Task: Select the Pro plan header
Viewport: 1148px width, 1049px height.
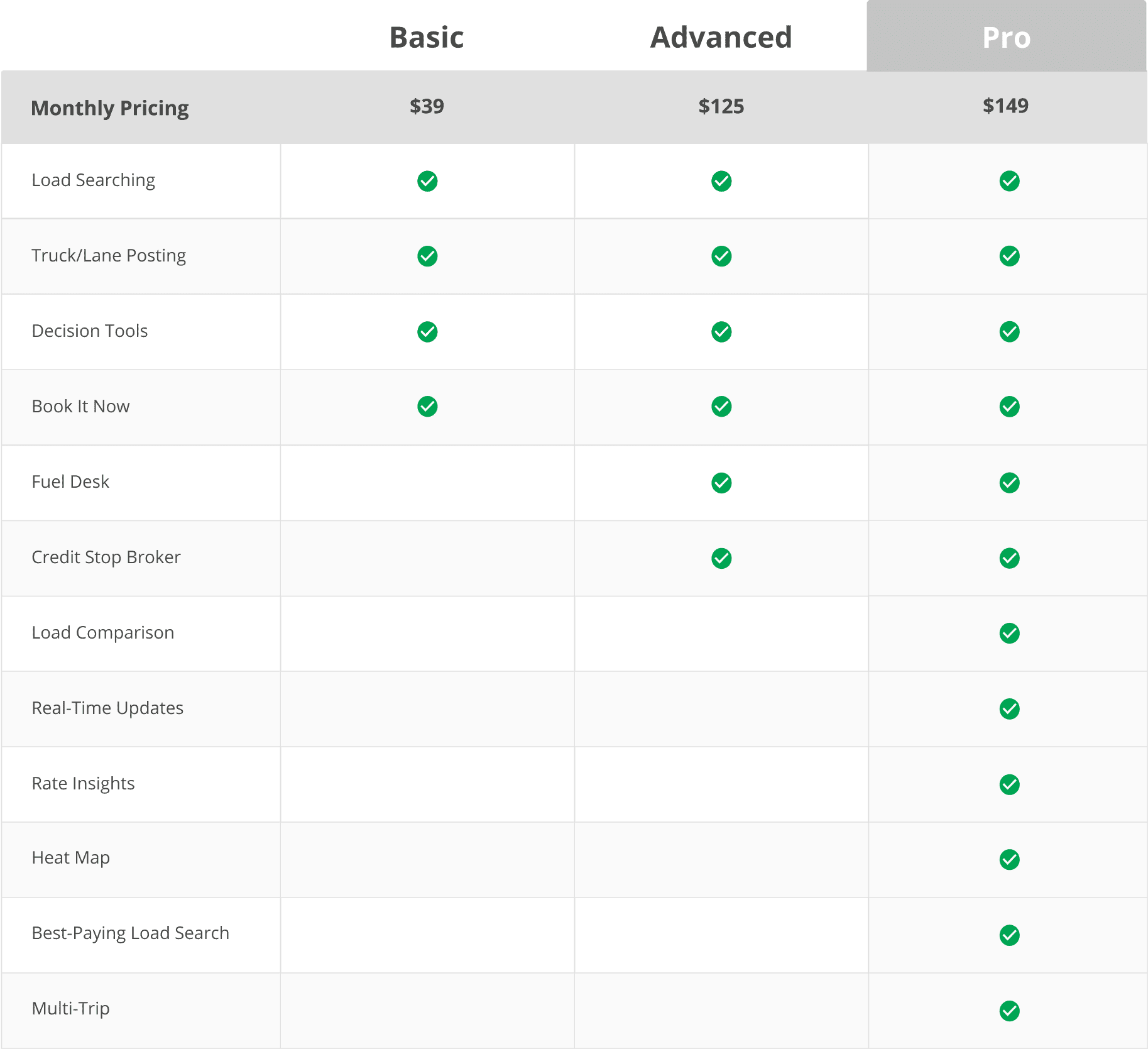Action: 1006,38
